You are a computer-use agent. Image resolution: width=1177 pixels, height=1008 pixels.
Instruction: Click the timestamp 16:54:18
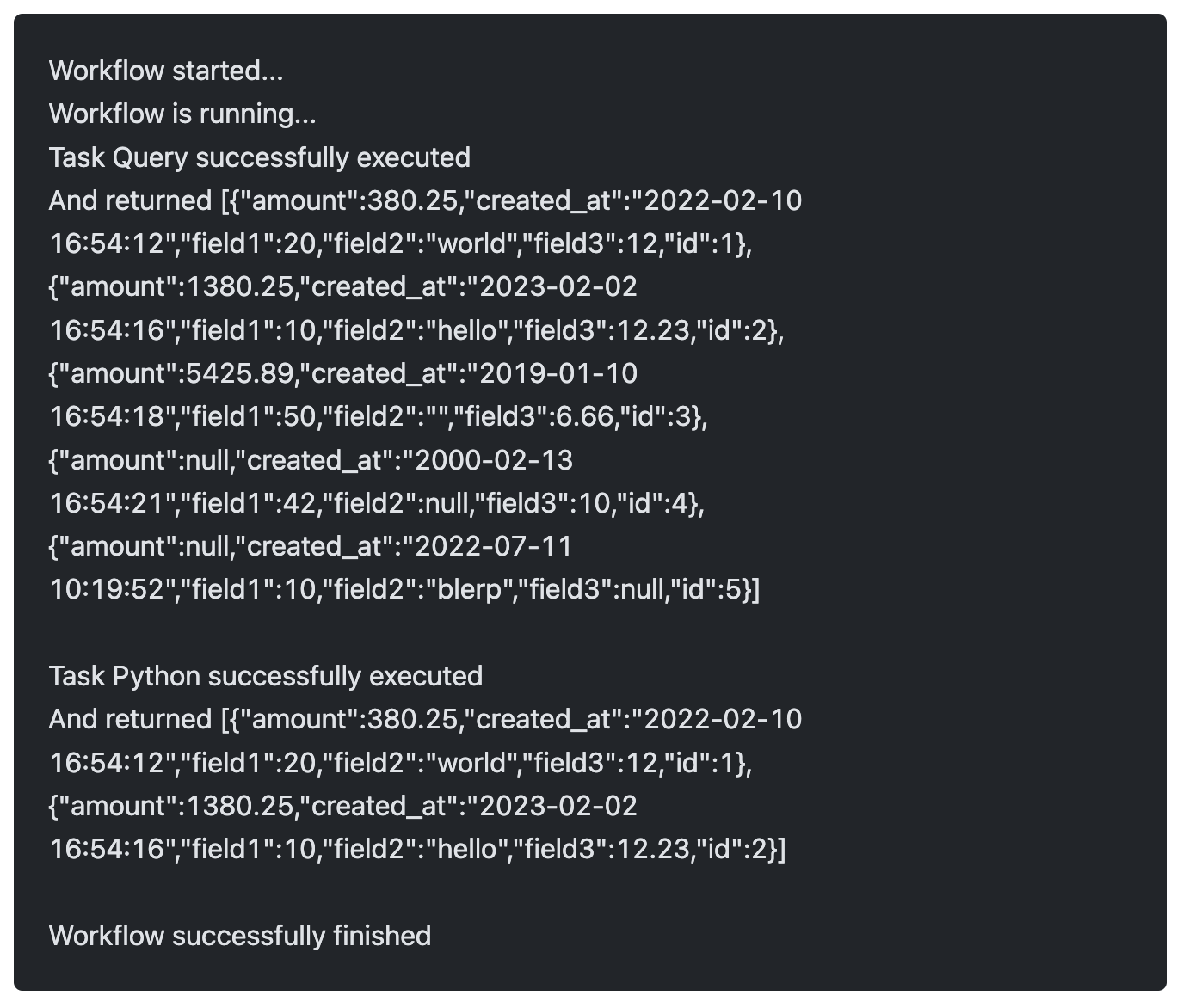107,417
